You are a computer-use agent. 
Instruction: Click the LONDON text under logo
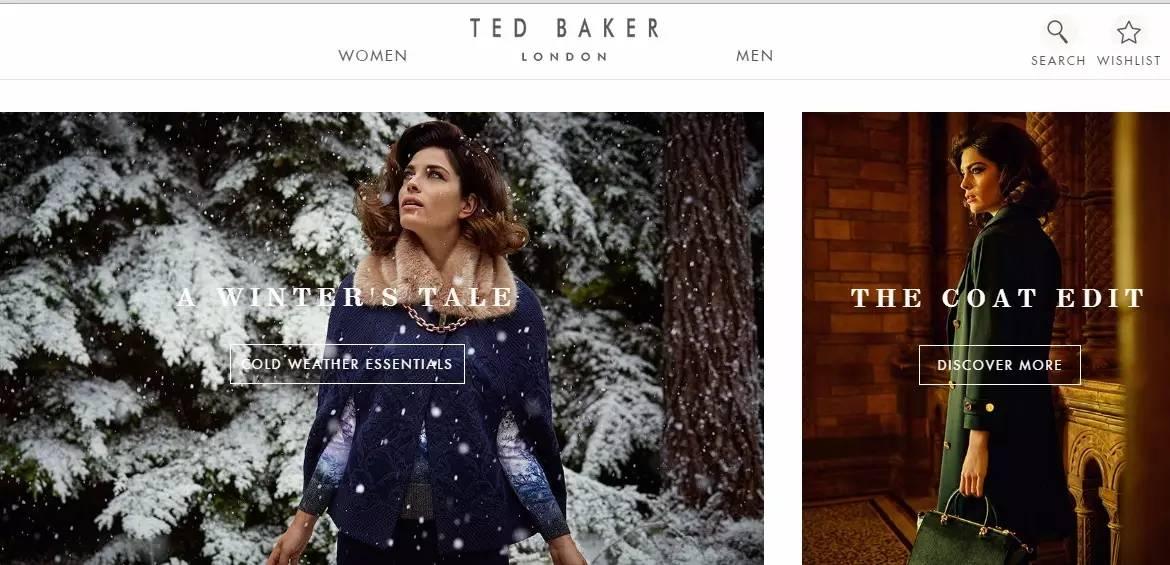[x=564, y=57]
